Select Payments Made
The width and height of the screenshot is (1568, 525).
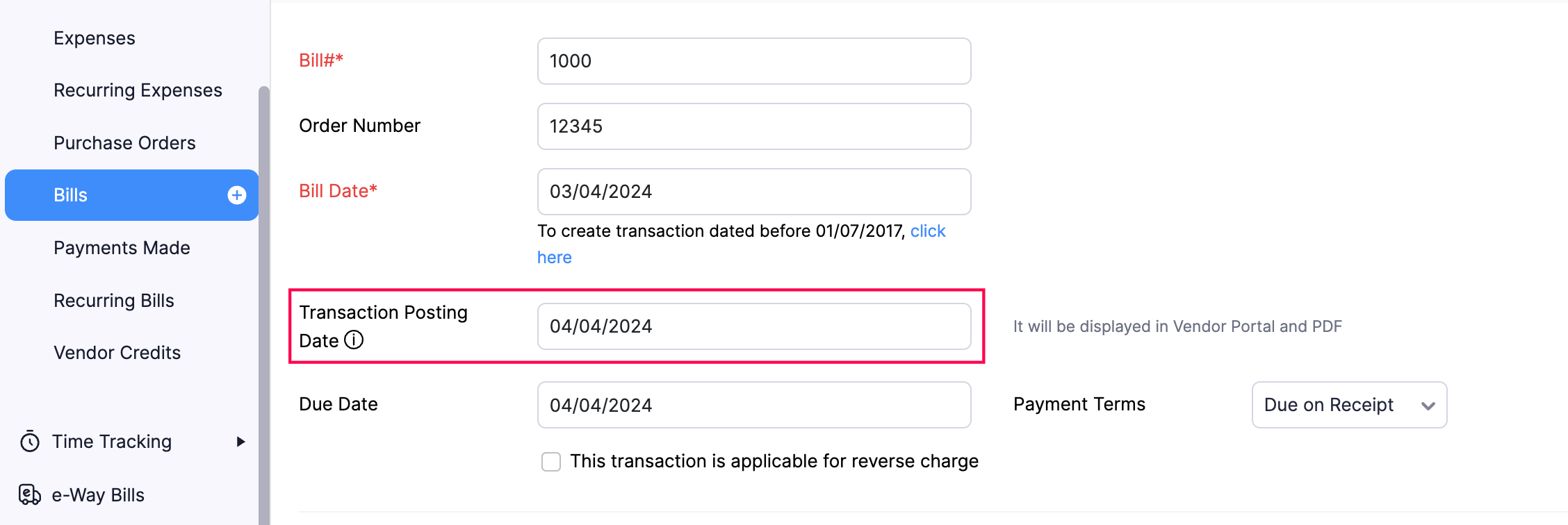pyautogui.click(x=122, y=247)
